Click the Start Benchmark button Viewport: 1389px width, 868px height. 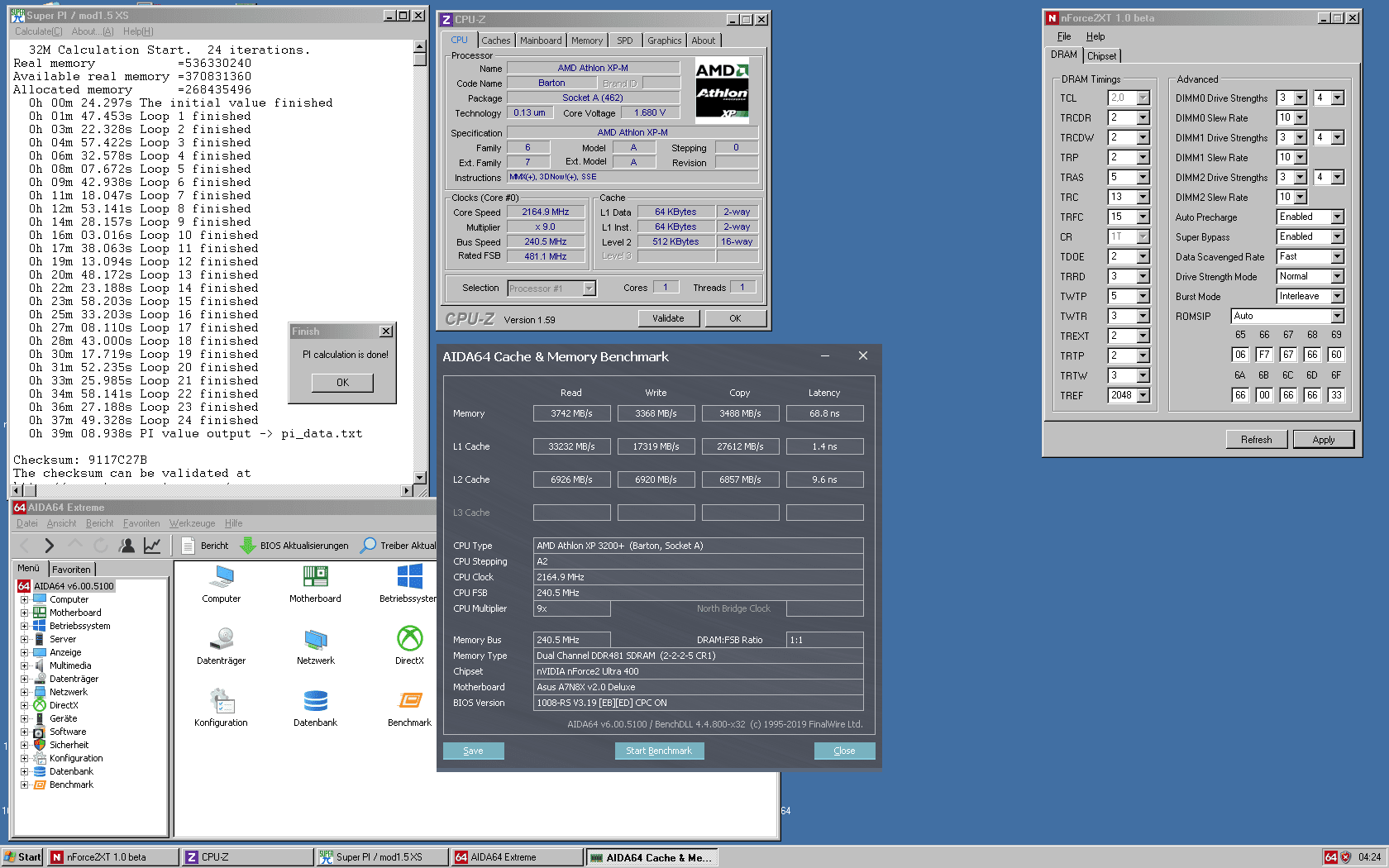point(659,751)
